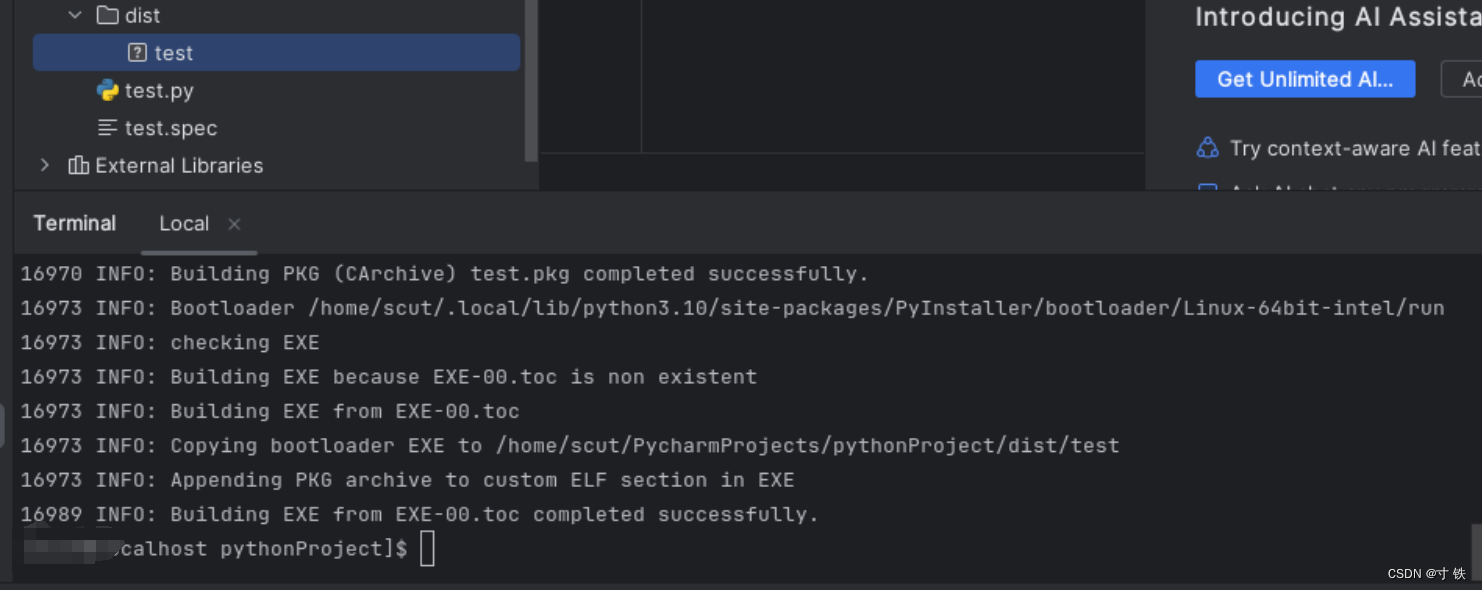Switch to the Local terminal tab

184,223
